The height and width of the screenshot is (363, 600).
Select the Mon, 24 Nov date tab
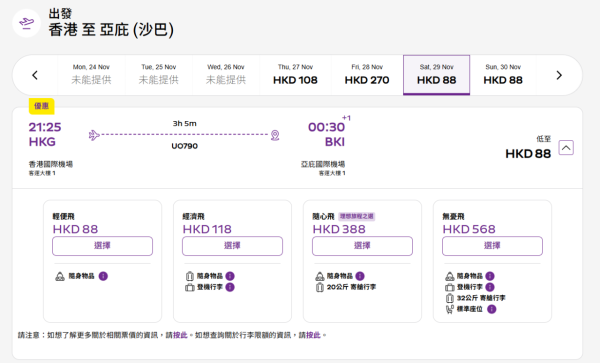click(x=91, y=75)
